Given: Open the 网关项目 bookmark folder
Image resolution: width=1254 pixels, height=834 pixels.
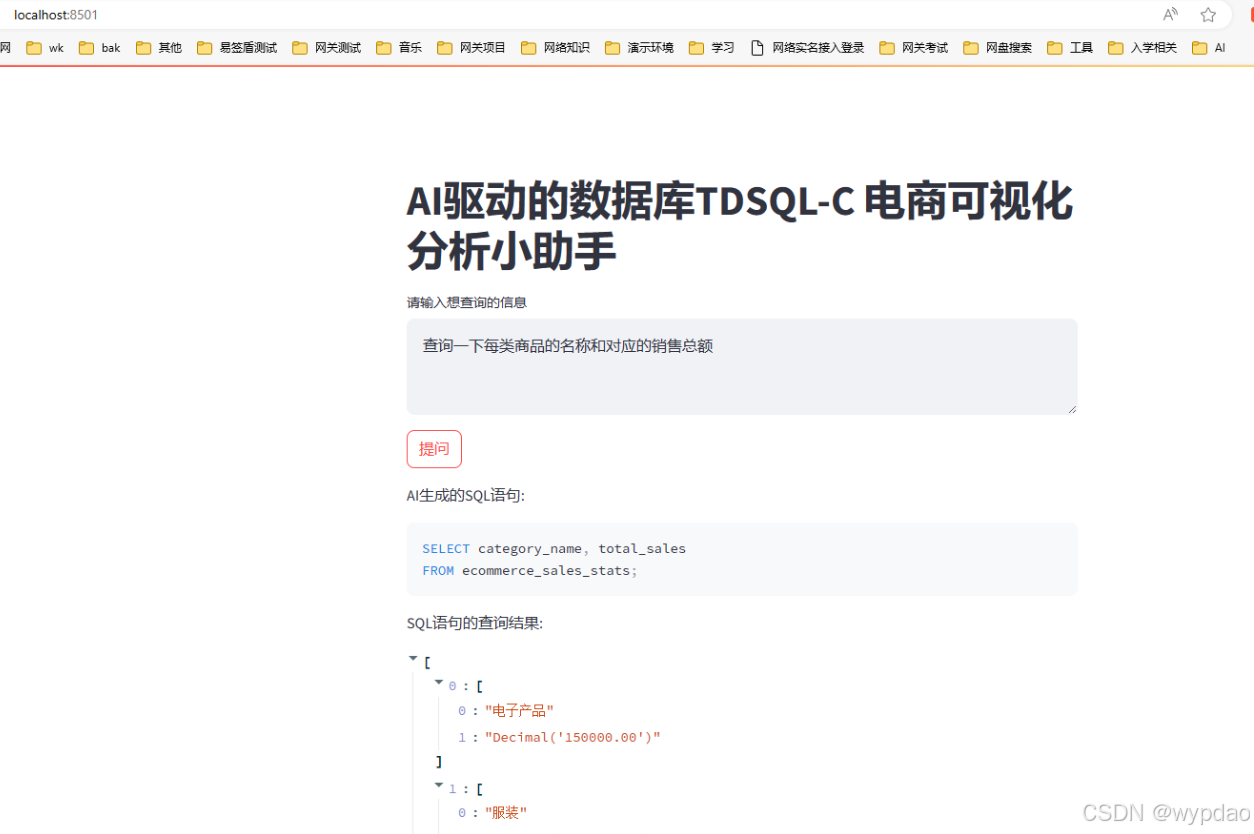Looking at the screenshot, I should [472, 47].
